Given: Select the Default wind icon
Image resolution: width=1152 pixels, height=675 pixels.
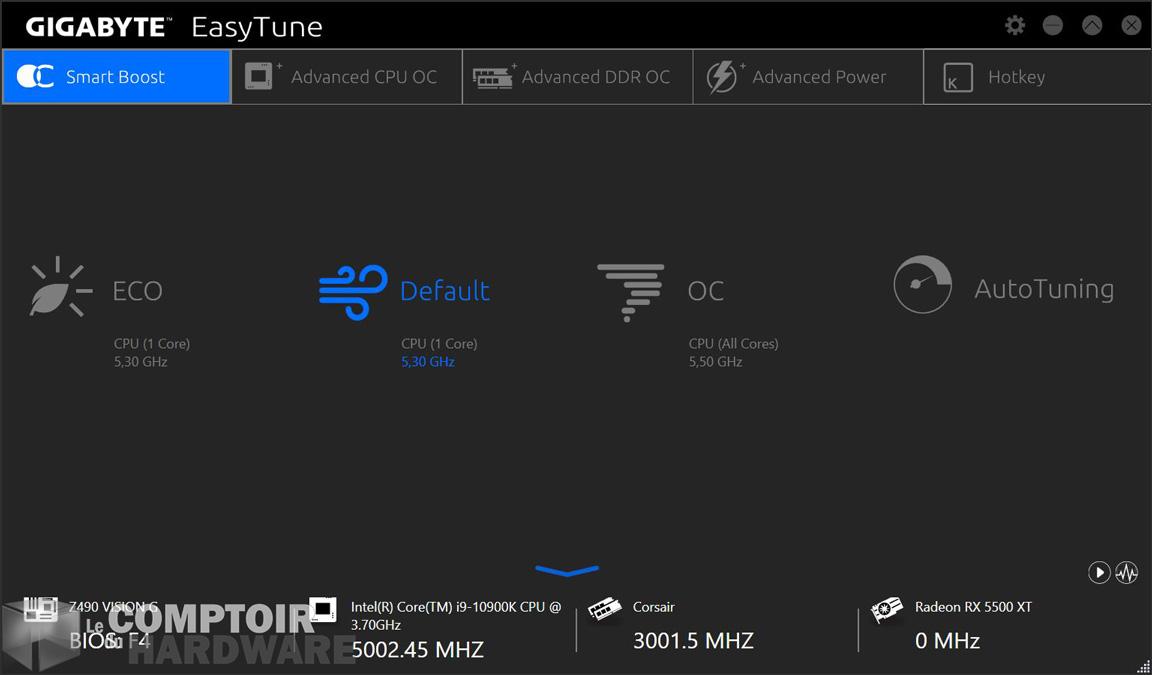Looking at the screenshot, I should [353, 292].
